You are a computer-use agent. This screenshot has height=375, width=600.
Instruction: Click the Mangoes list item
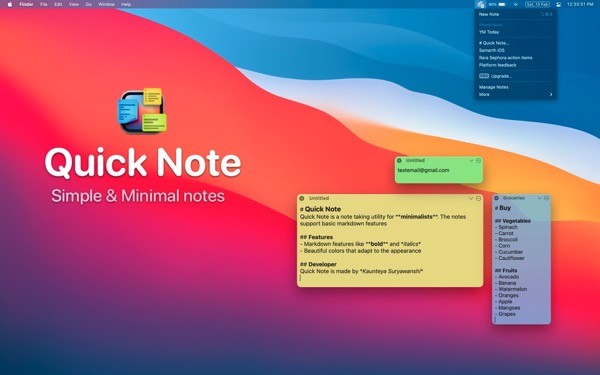(507, 308)
